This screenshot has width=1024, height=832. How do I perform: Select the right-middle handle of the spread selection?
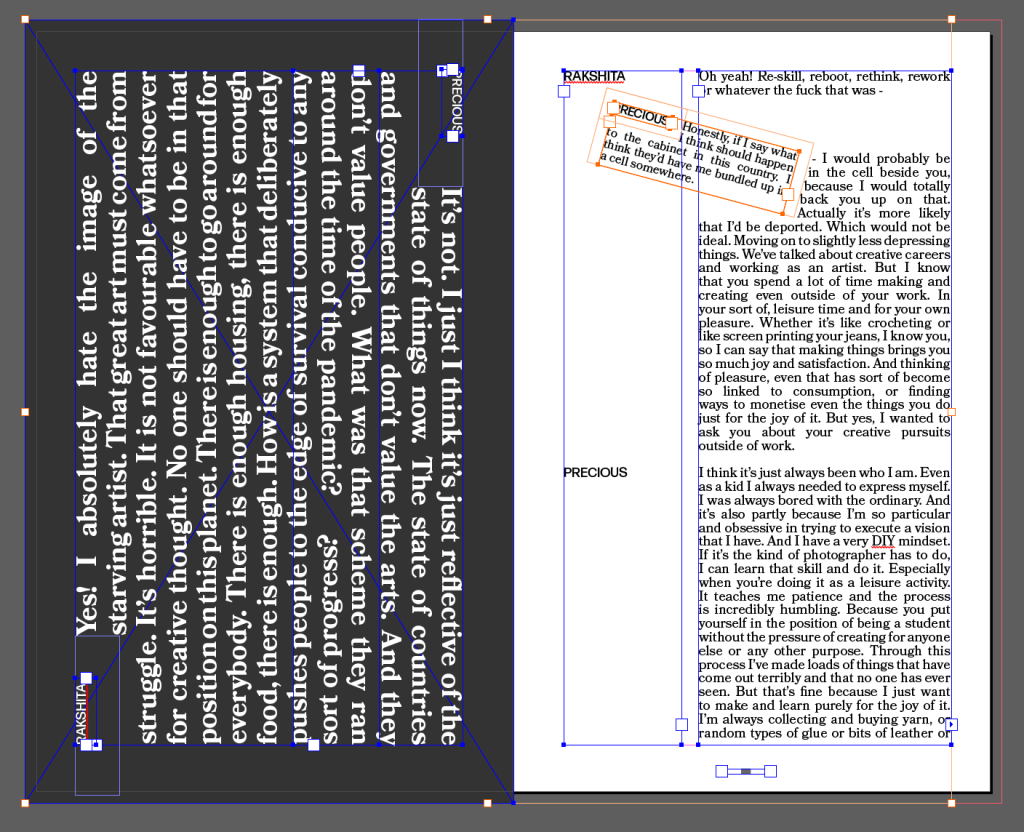952,412
